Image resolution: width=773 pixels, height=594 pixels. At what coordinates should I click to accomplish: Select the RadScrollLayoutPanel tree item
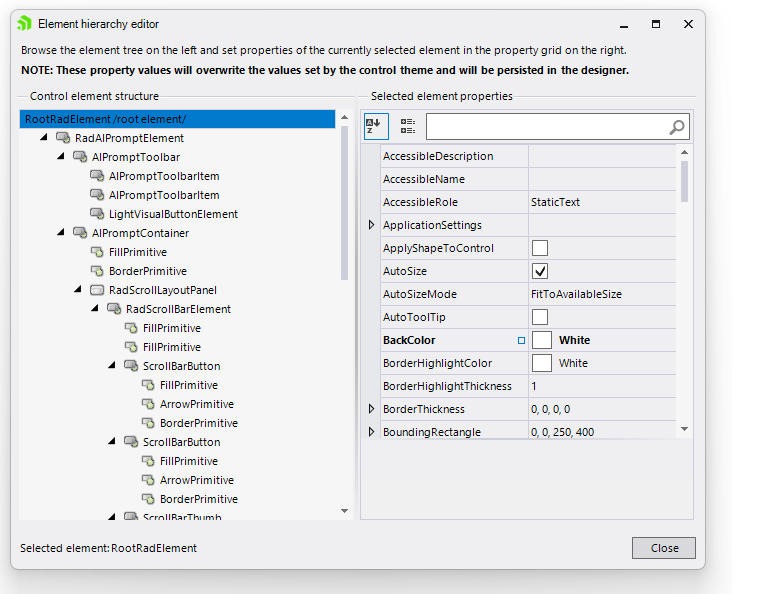(x=163, y=290)
